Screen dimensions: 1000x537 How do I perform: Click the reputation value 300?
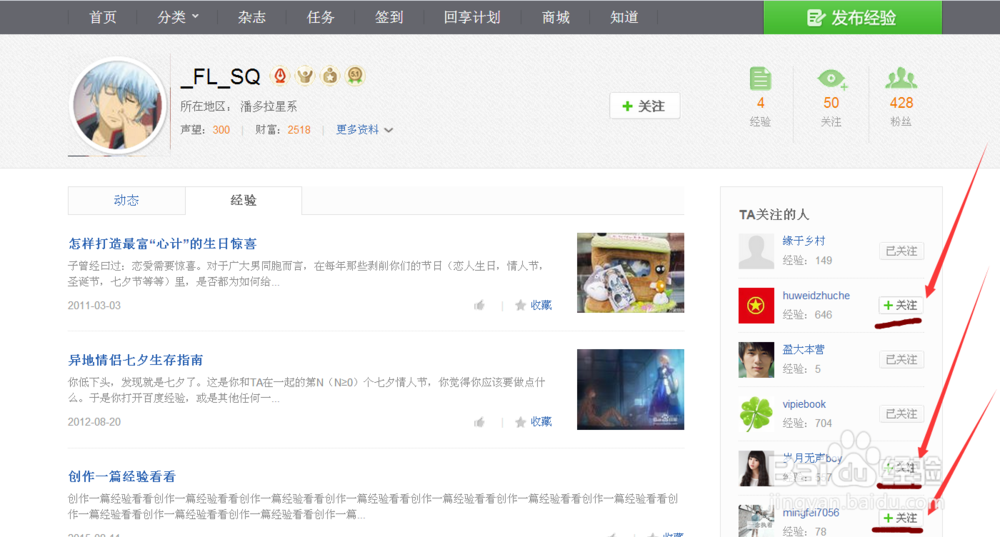coord(221,129)
